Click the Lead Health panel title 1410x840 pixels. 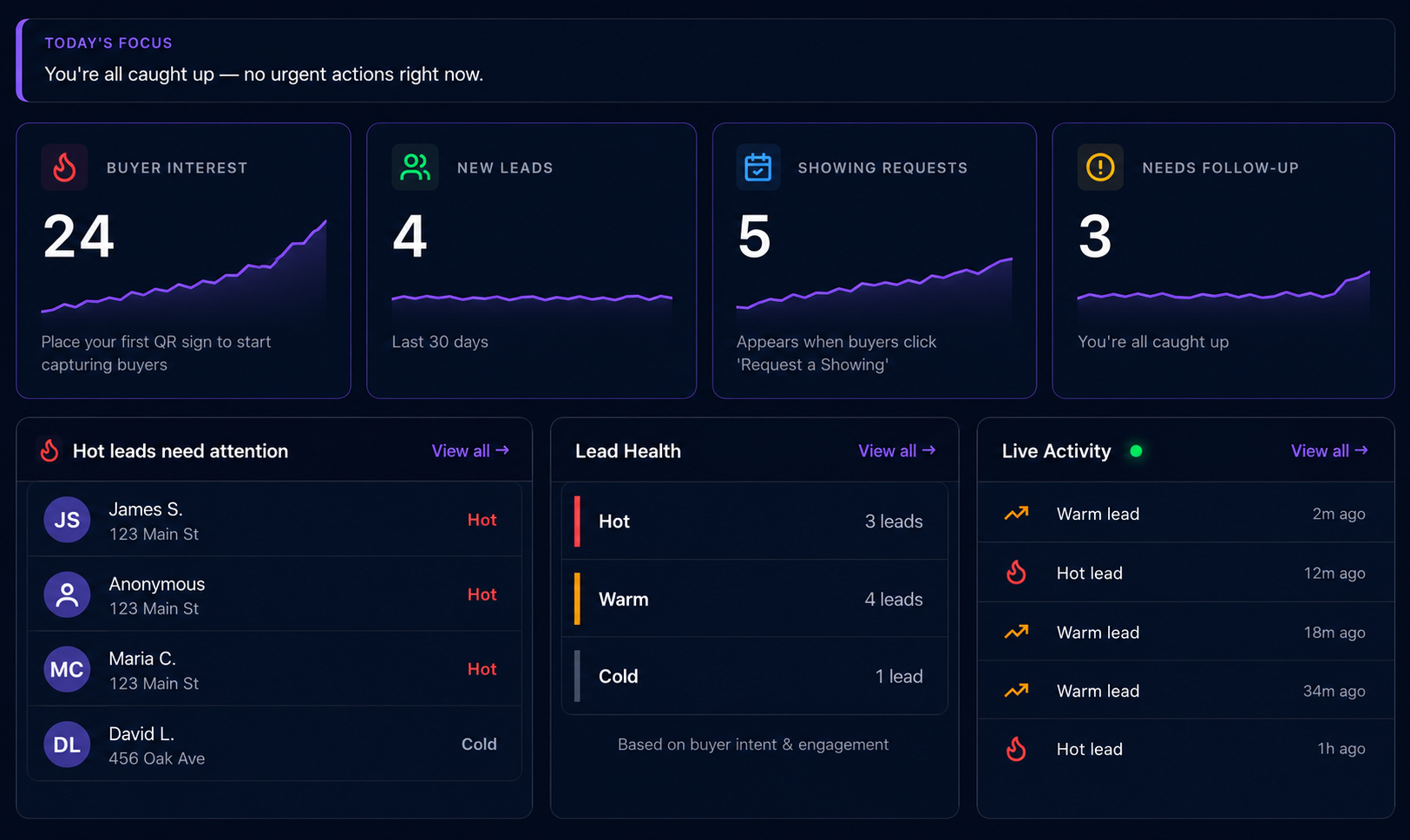pos(628,451)
